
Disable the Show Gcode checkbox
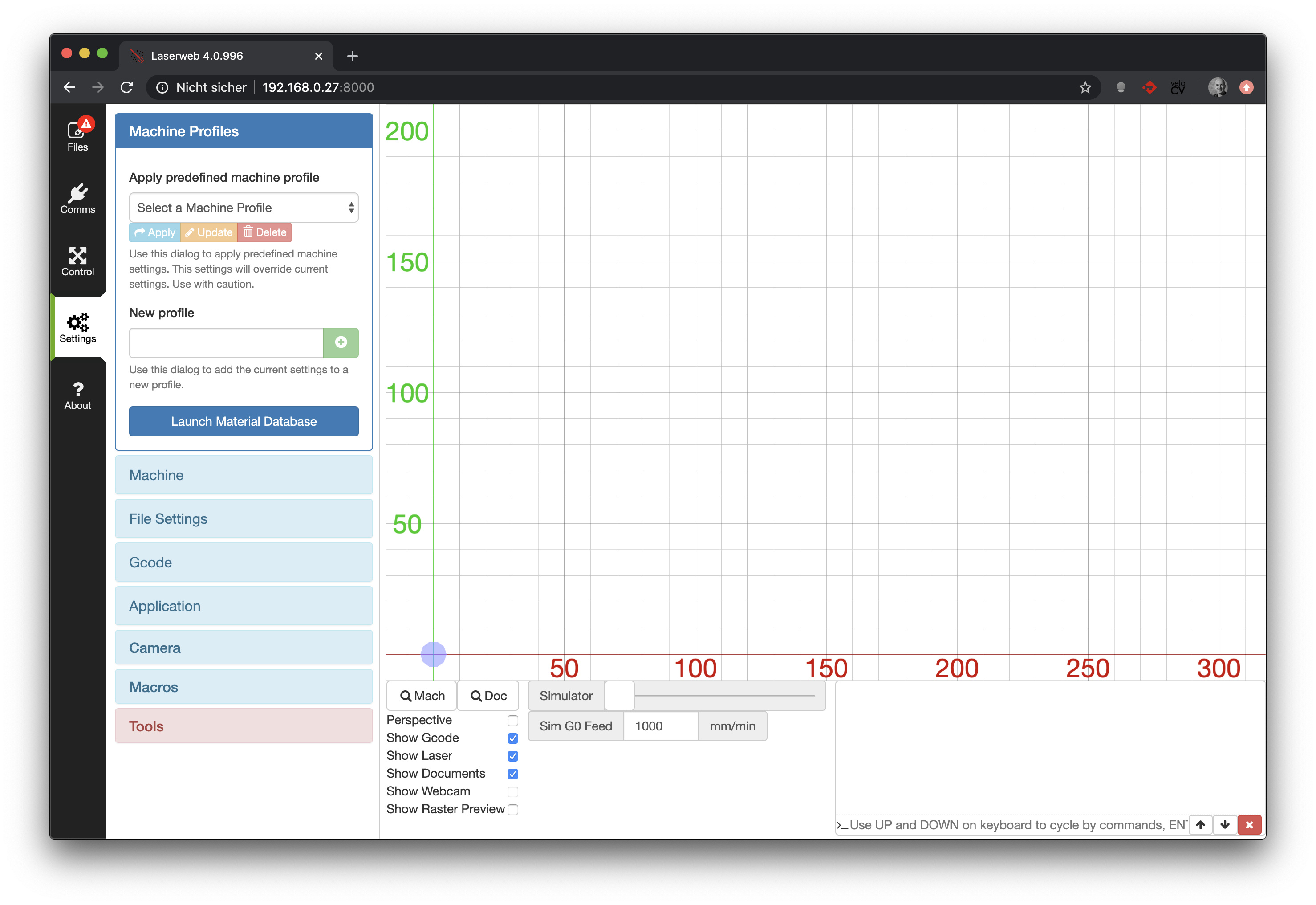[512, 738]
